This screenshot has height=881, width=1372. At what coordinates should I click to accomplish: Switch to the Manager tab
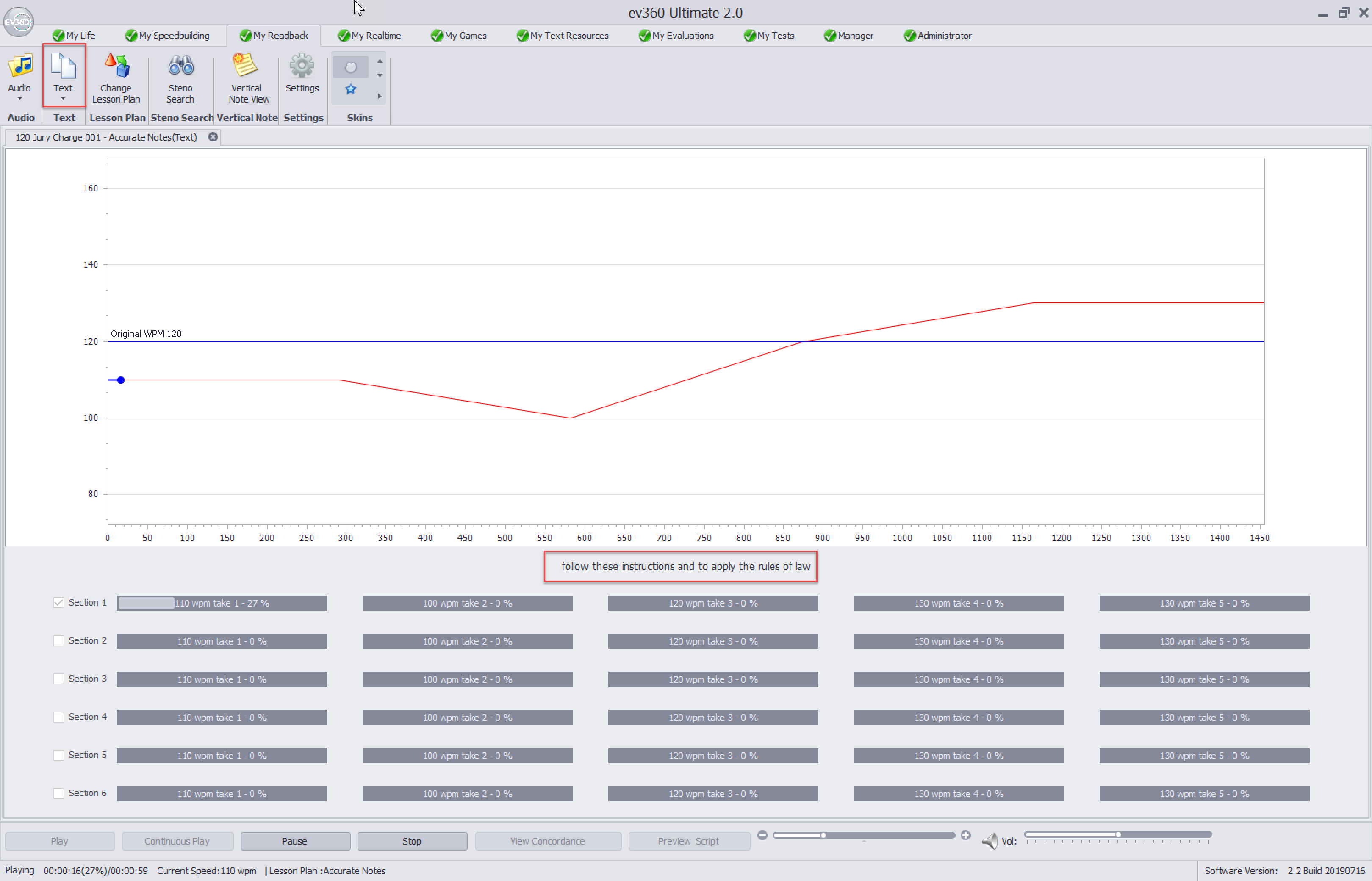tap(849, 36)
